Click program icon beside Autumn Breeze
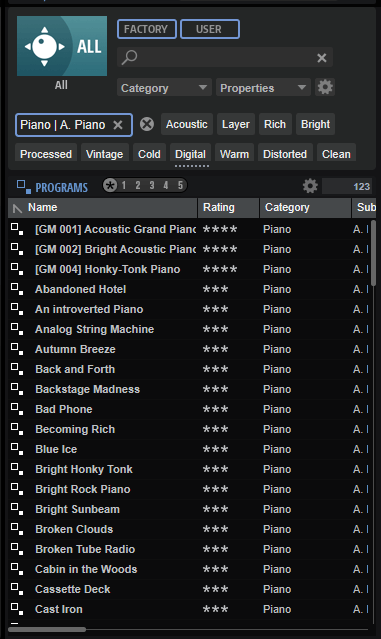381x639 pixels. (17, 349)
